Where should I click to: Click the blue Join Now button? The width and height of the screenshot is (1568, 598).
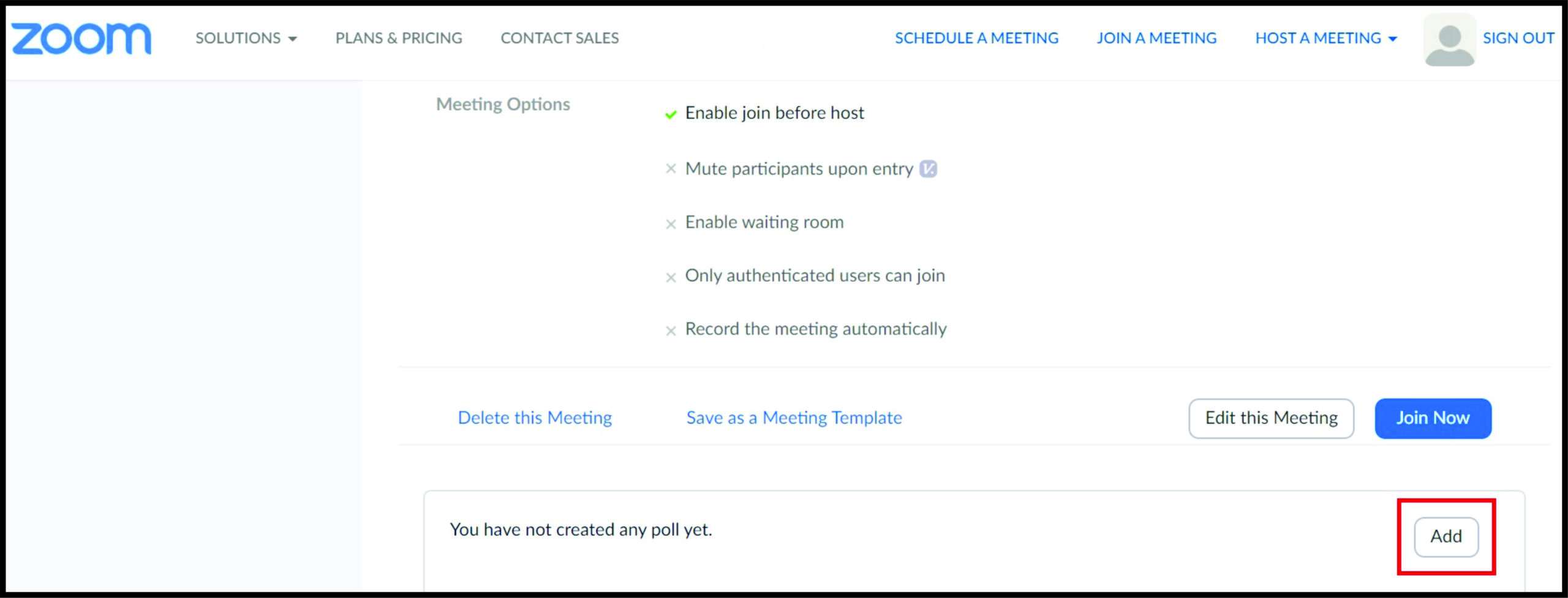[1433, 418]
